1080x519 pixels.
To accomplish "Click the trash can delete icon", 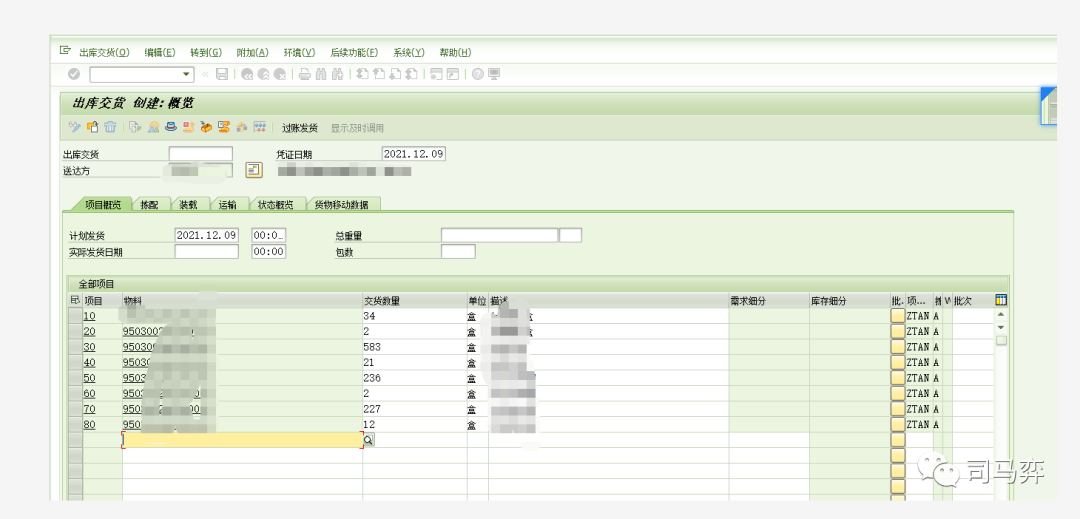I will pos(110,127).
